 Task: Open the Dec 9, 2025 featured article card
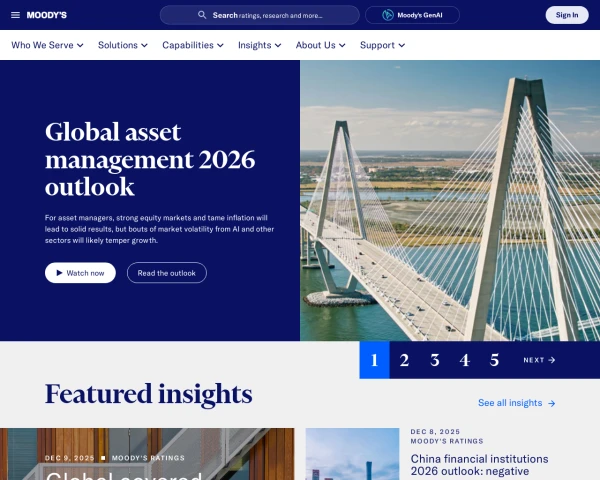coord(147,454)
